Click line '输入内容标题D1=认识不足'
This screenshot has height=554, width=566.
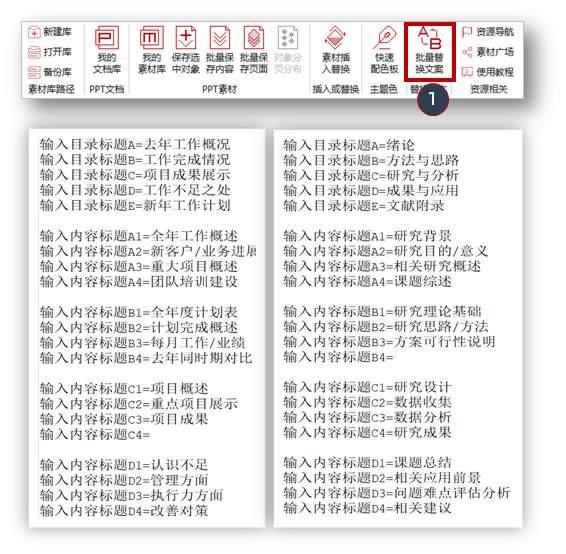[x=124, y=464]
